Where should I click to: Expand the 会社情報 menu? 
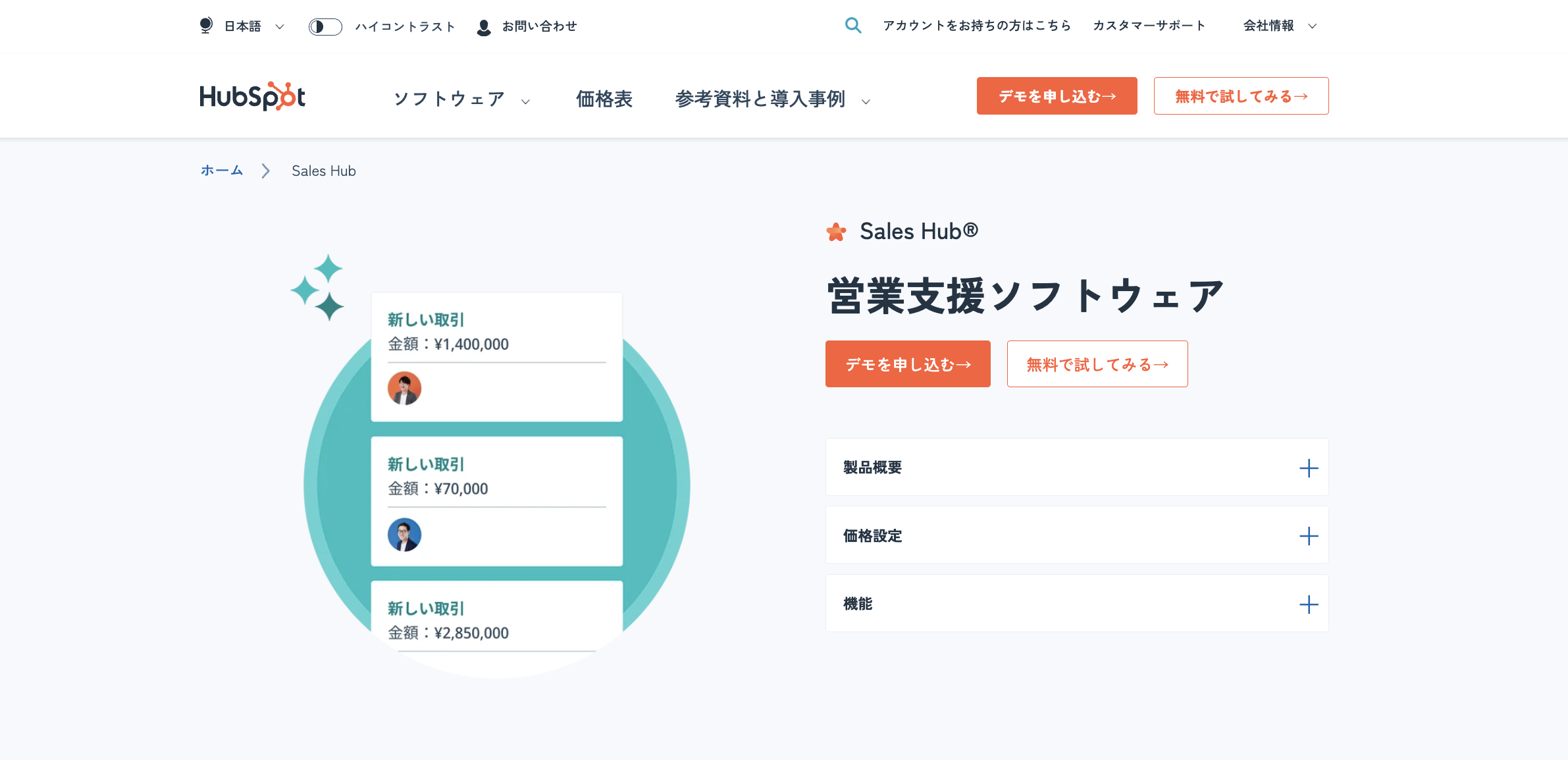click(x=1279, y=26)
